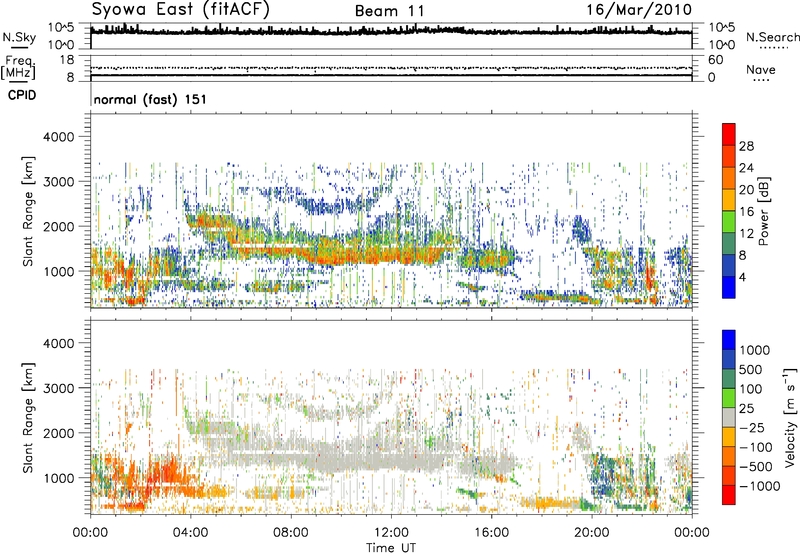The width and height of the screenshot is (800, 554).
Task: Click the "4000" range tick of power panel
Action: pos(61,137)
